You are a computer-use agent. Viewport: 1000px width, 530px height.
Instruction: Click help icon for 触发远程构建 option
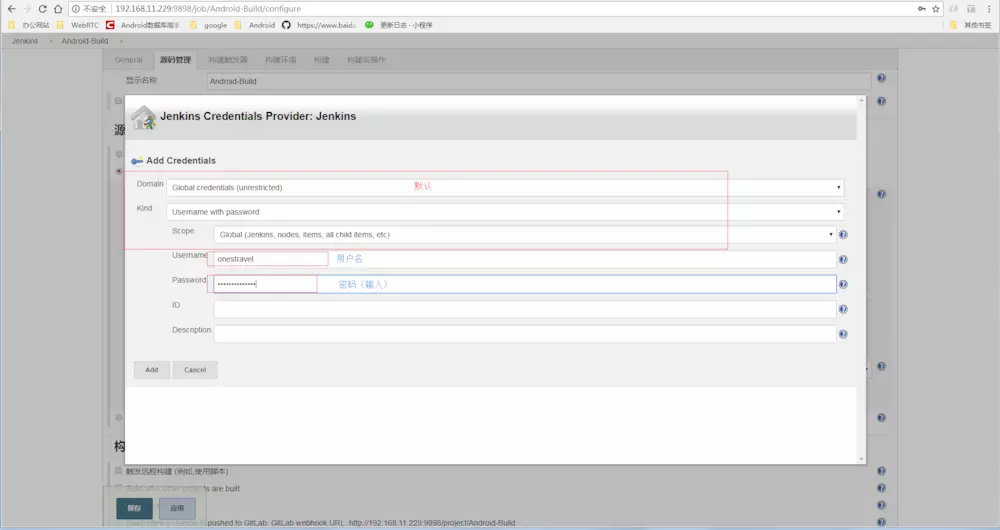tap(881, 471)
